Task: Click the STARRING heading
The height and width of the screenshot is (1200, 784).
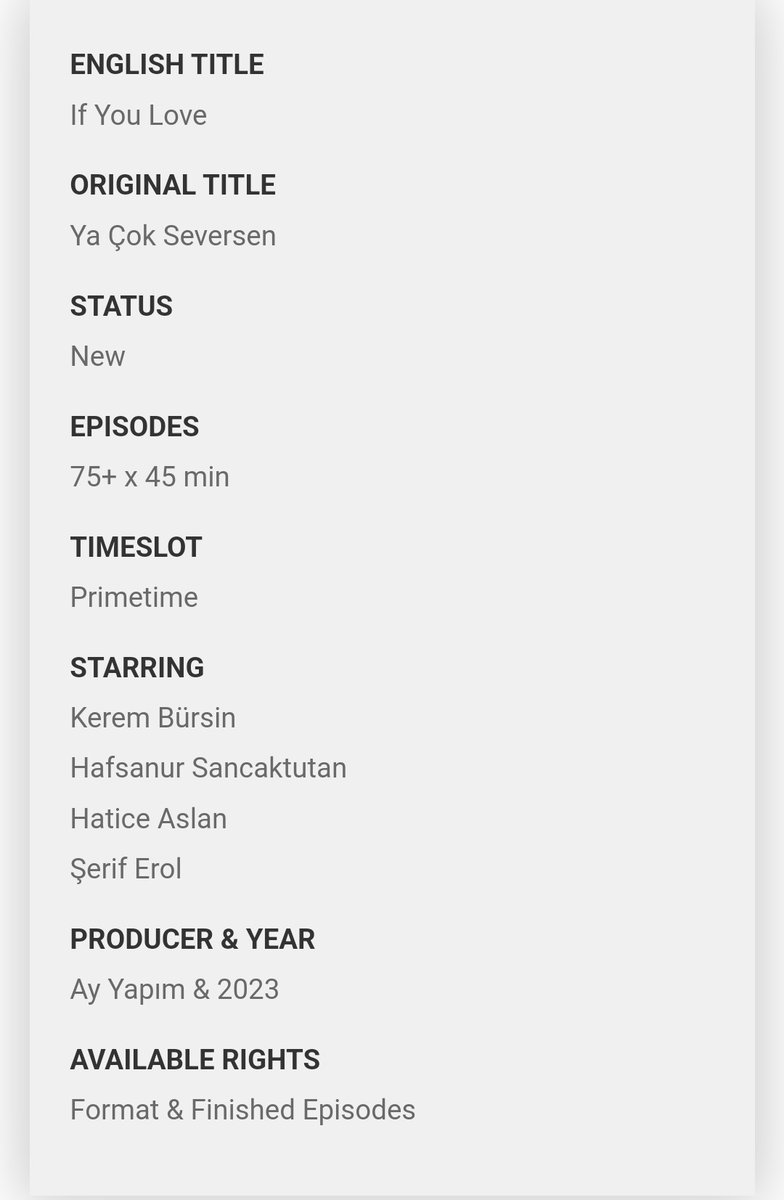Action: click(x=137, y=668)
